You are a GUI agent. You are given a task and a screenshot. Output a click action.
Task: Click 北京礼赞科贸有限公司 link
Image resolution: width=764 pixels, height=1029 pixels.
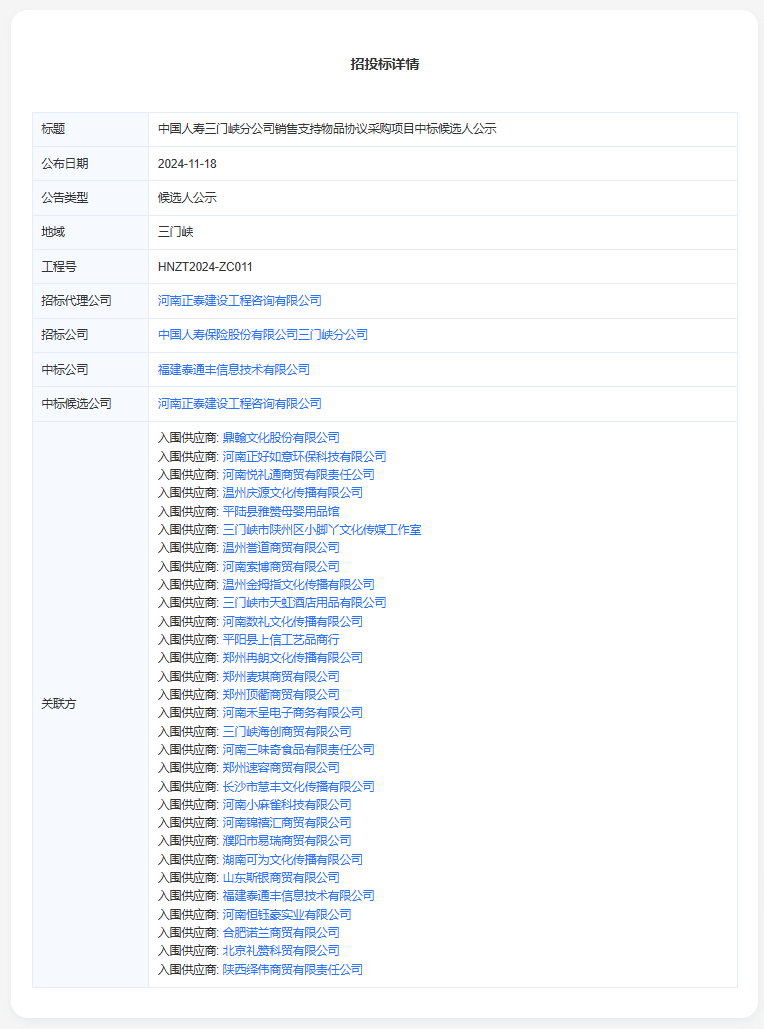tap(280, 951)
